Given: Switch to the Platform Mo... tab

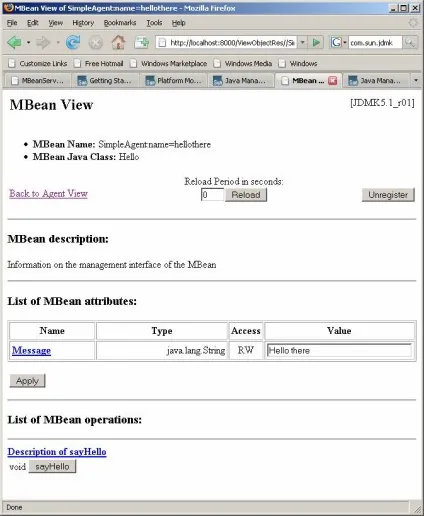Looking at the screenshot, I should pos(174,81).
